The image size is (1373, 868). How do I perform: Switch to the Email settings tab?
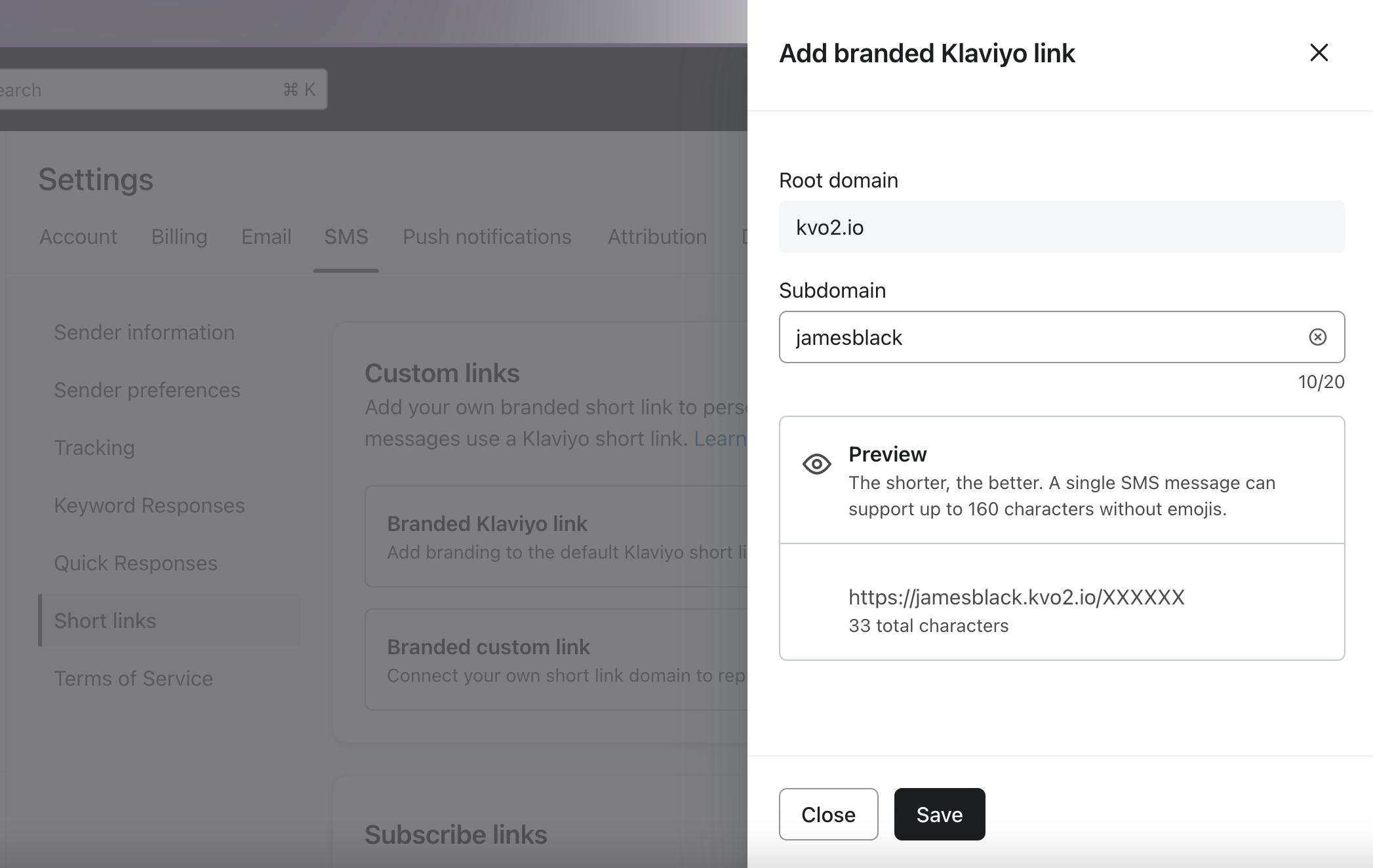tap(265, 237)
